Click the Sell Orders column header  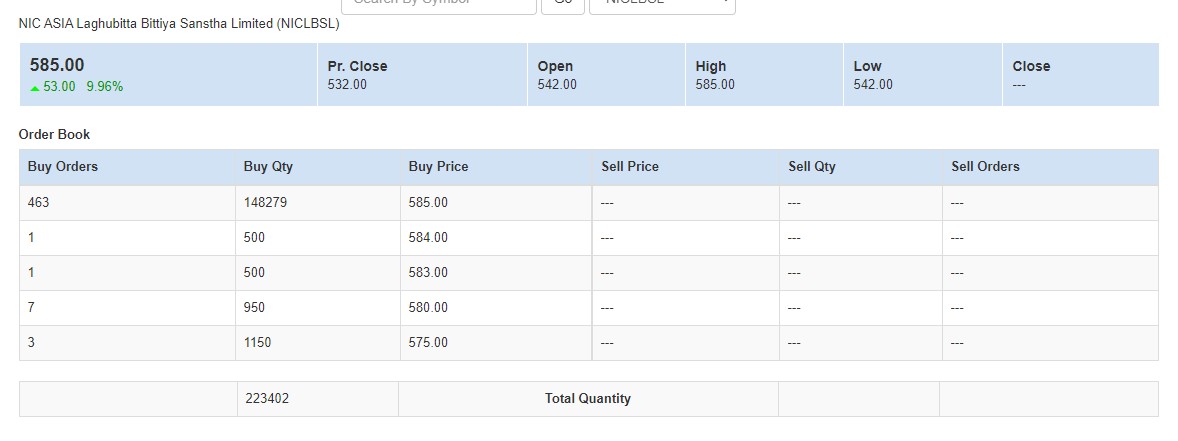pos(986,167)
